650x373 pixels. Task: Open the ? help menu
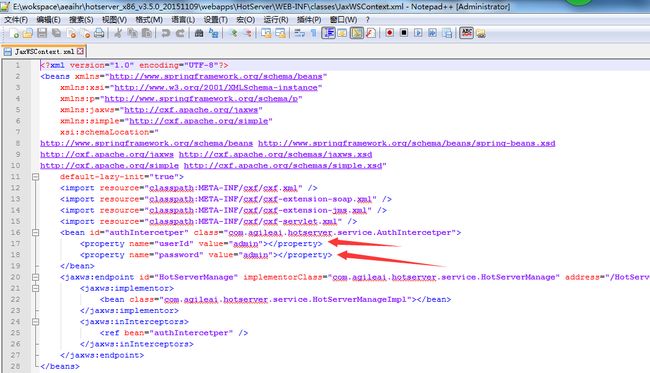click(x=367, y=19)
